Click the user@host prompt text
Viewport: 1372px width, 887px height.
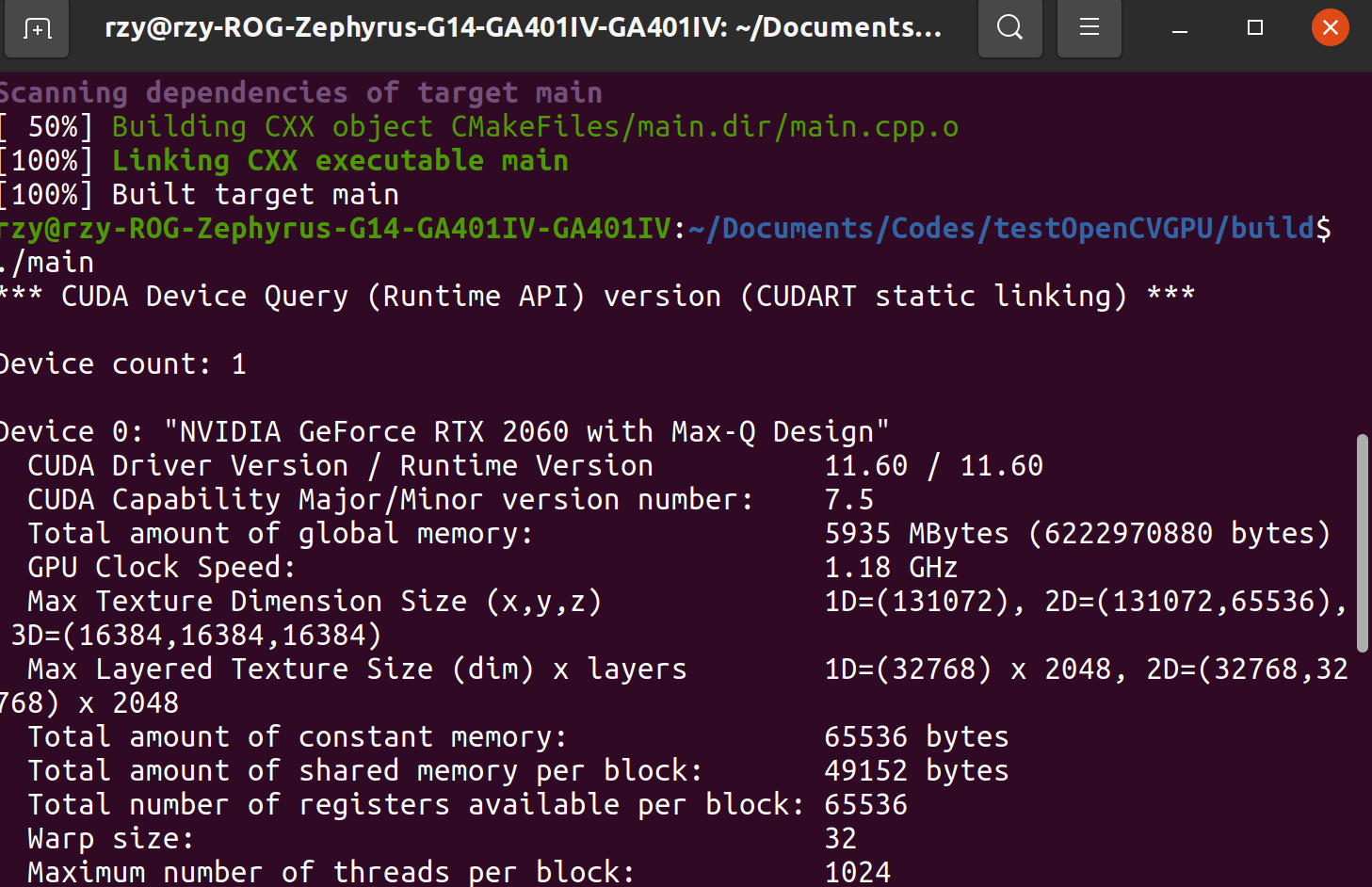(335, 228)
